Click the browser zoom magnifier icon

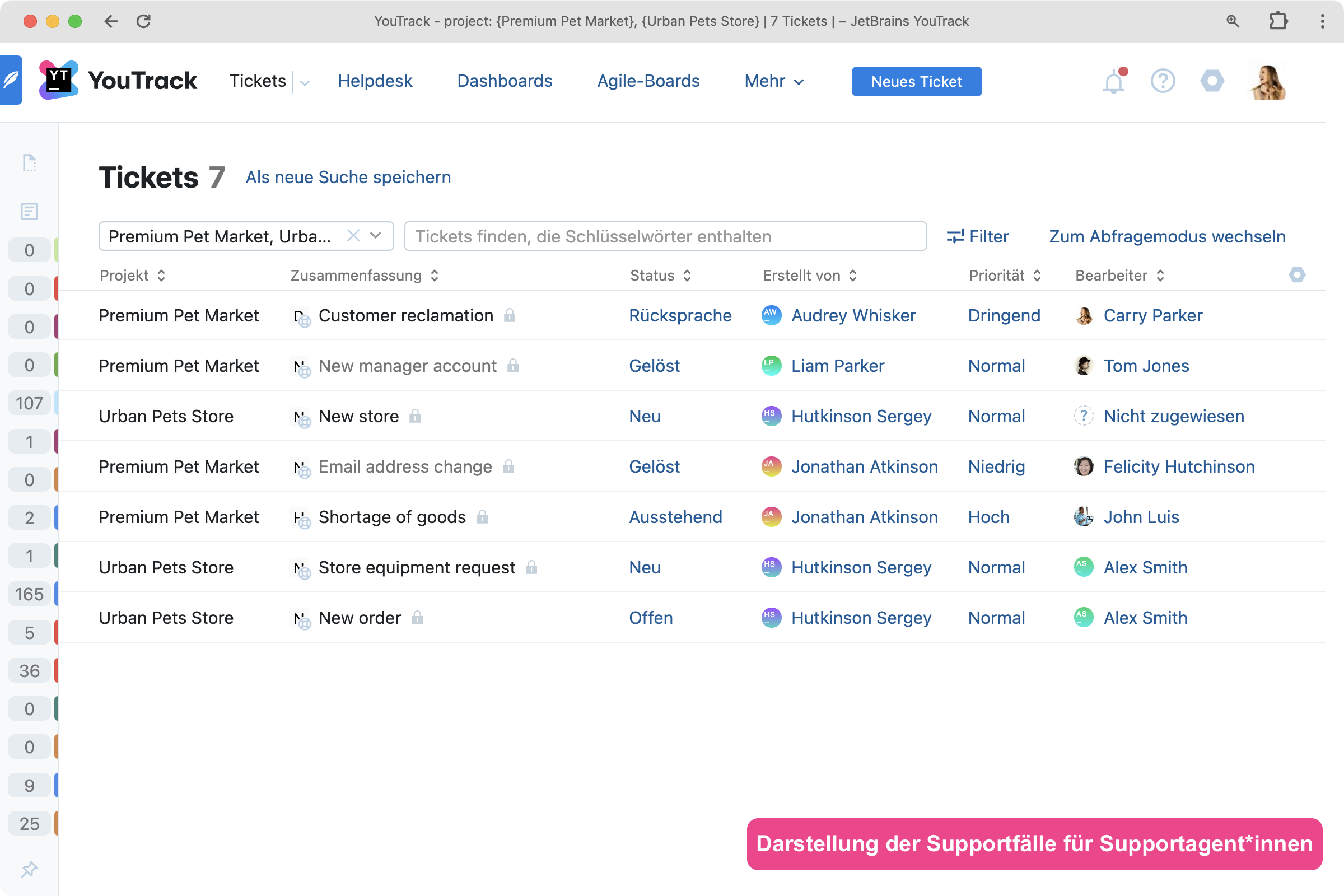click(x=1233, y=21)
